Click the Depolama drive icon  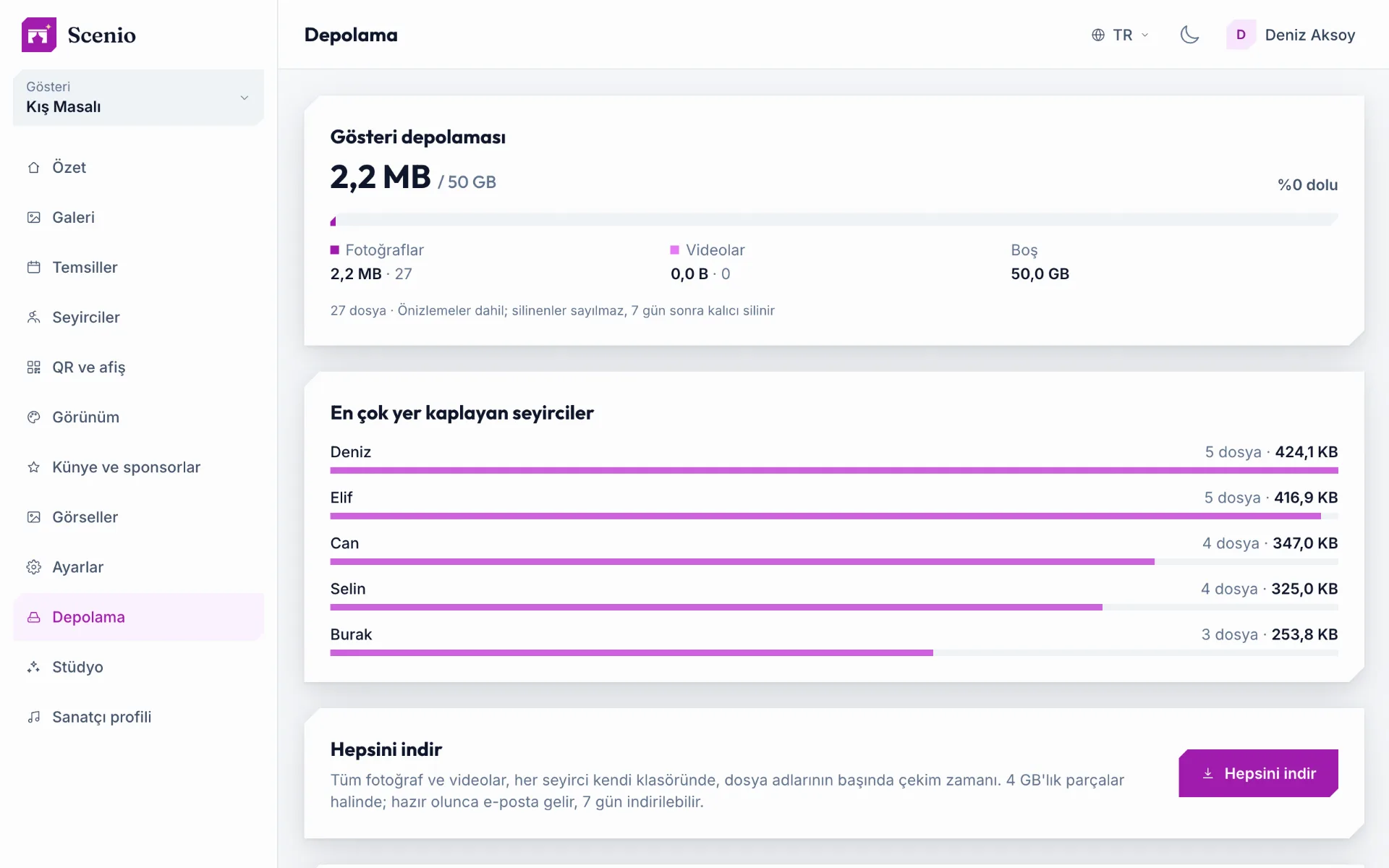34,617
